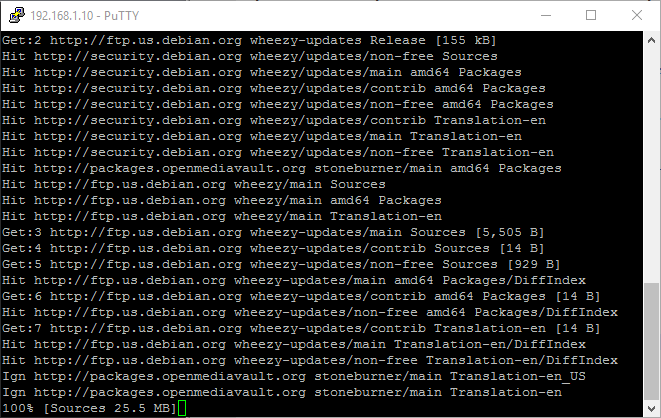Click the 'wheezy/main amd64 Packages' line
Image resolution: width=661 pixels, height=418 pixels.
coord(222,201)
